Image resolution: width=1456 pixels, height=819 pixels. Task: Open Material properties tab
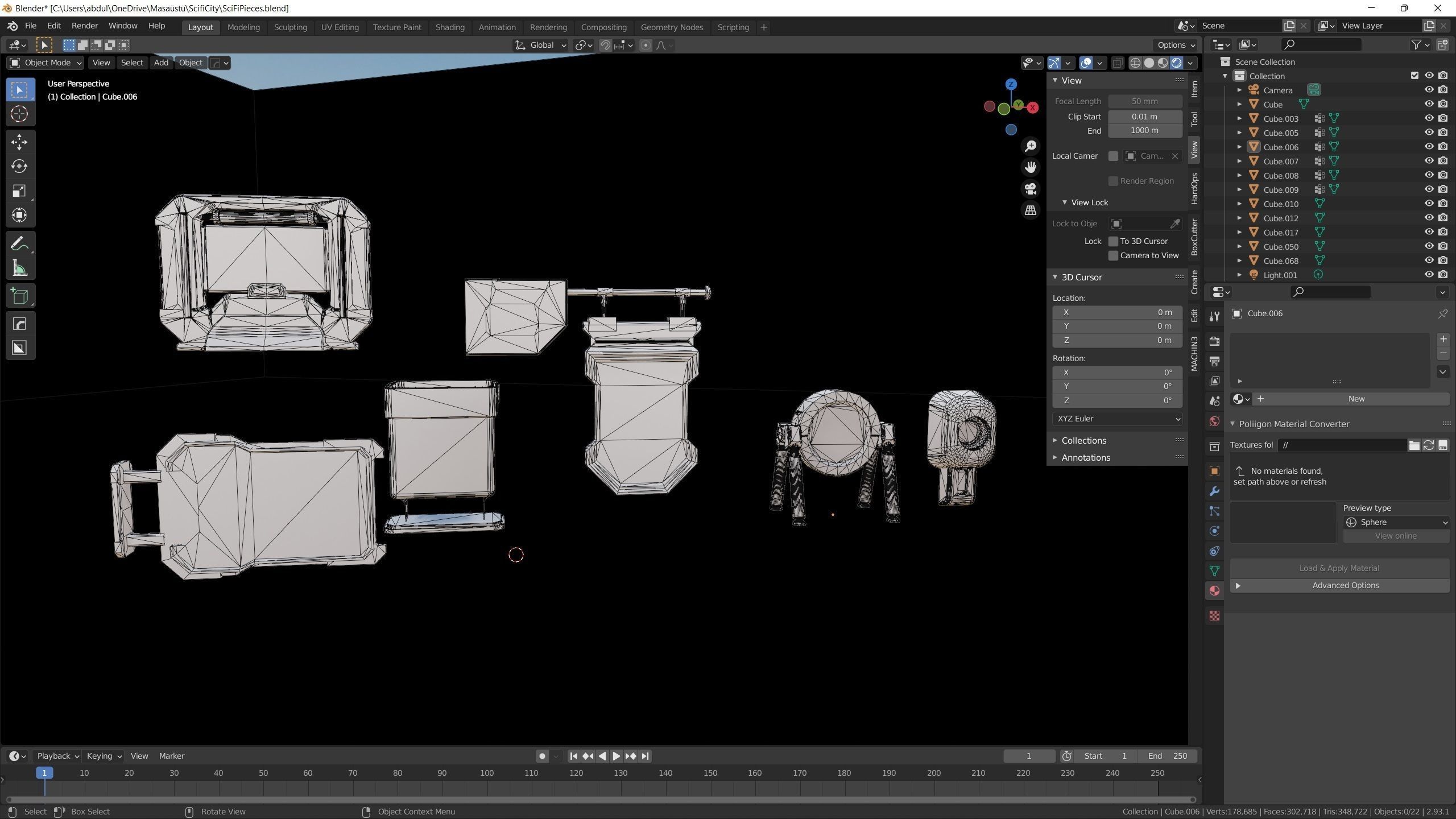click(x=1214, y=591)
